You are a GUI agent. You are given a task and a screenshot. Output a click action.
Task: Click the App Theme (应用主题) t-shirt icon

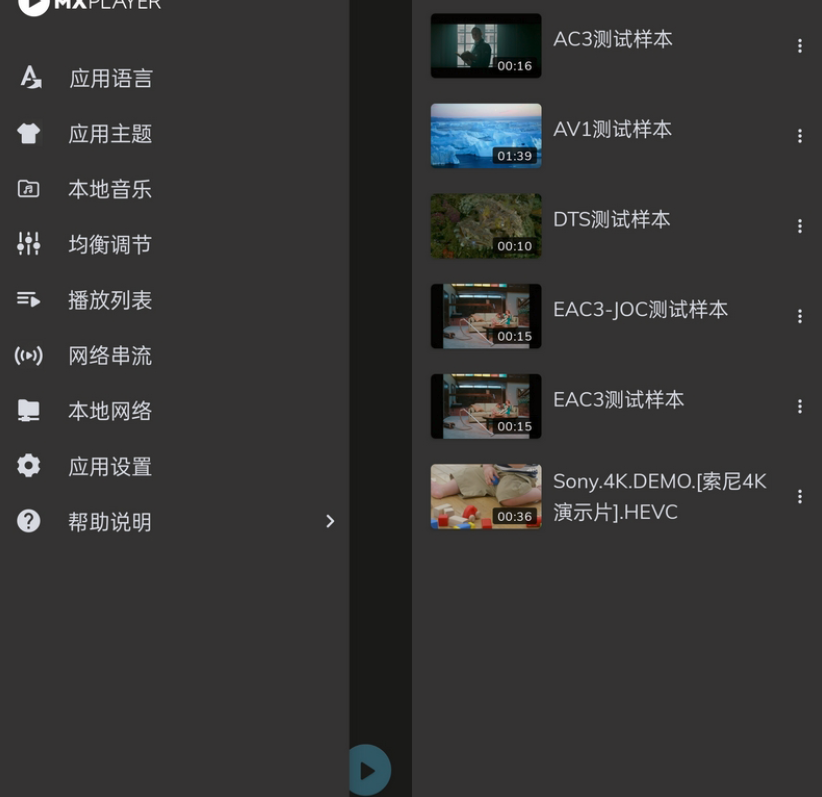coord(29,133)
